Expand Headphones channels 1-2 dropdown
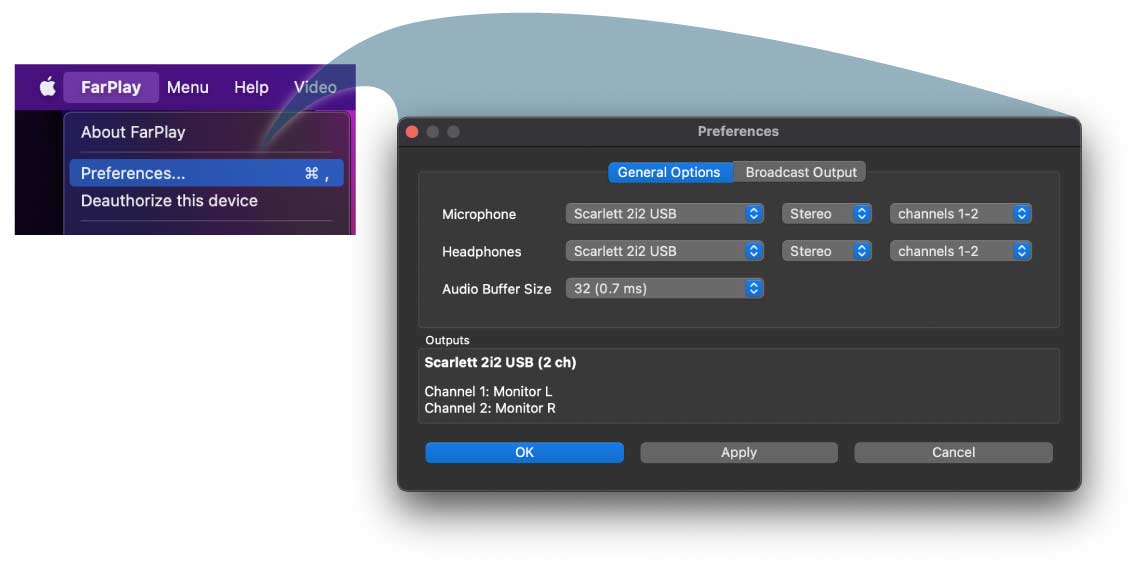The width and height of the screenshot is (1138, 568). point(960,251)
